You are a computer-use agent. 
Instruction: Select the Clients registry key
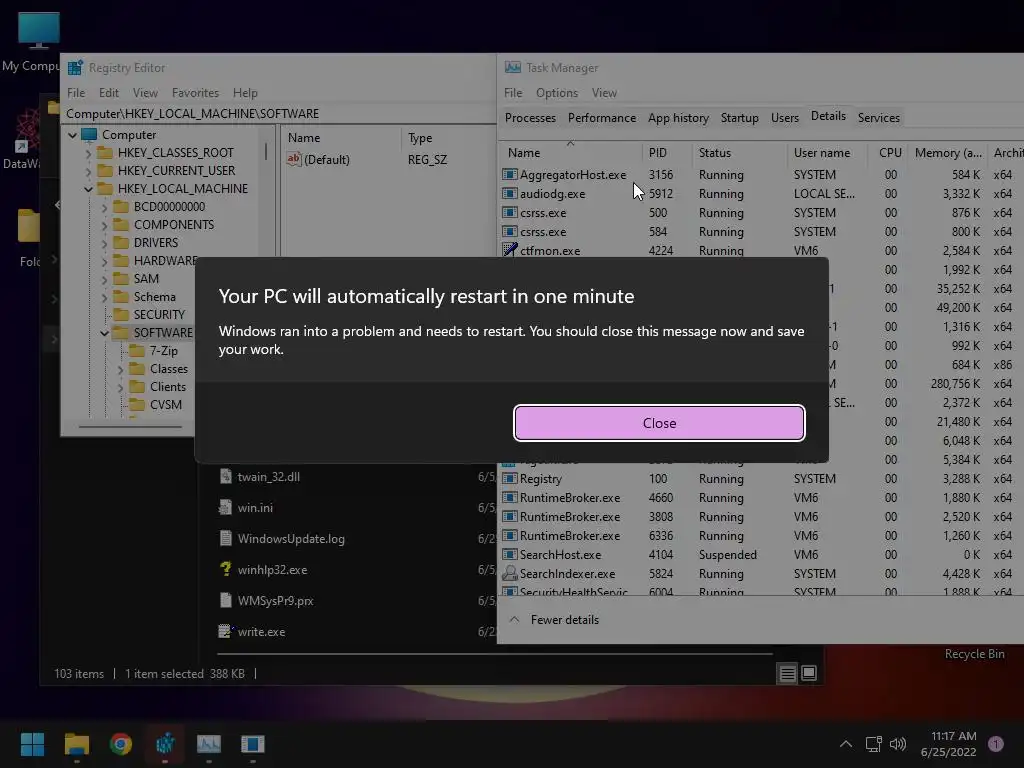pos(168,387)
